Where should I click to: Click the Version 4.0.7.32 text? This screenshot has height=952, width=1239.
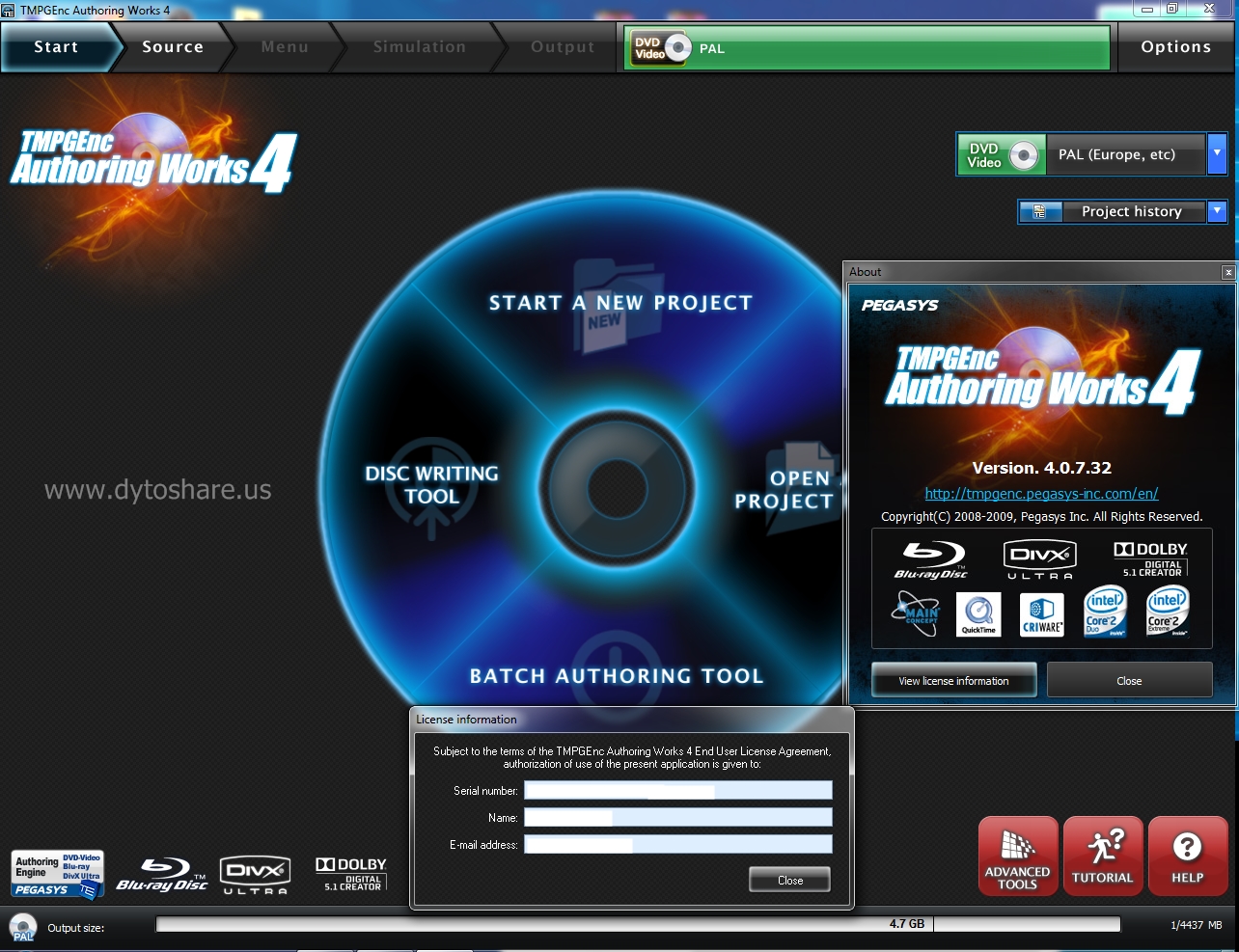point(1041,468)
